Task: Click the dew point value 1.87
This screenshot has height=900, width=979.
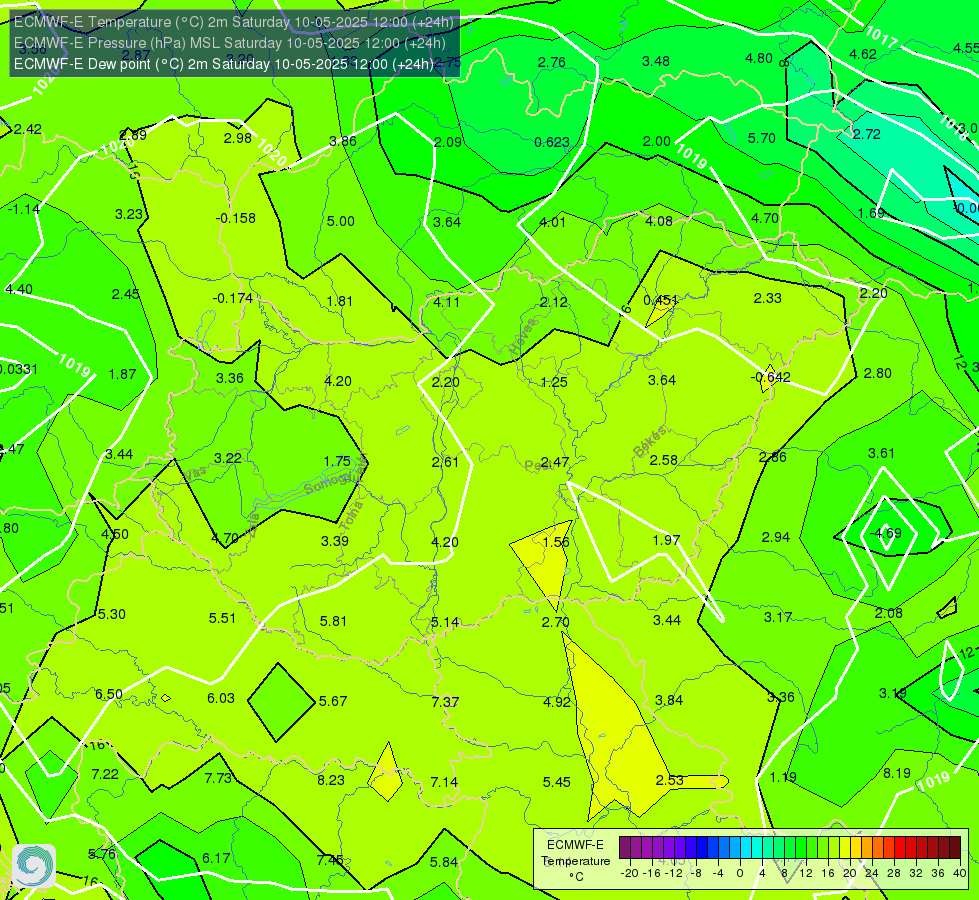Action: 122,374
